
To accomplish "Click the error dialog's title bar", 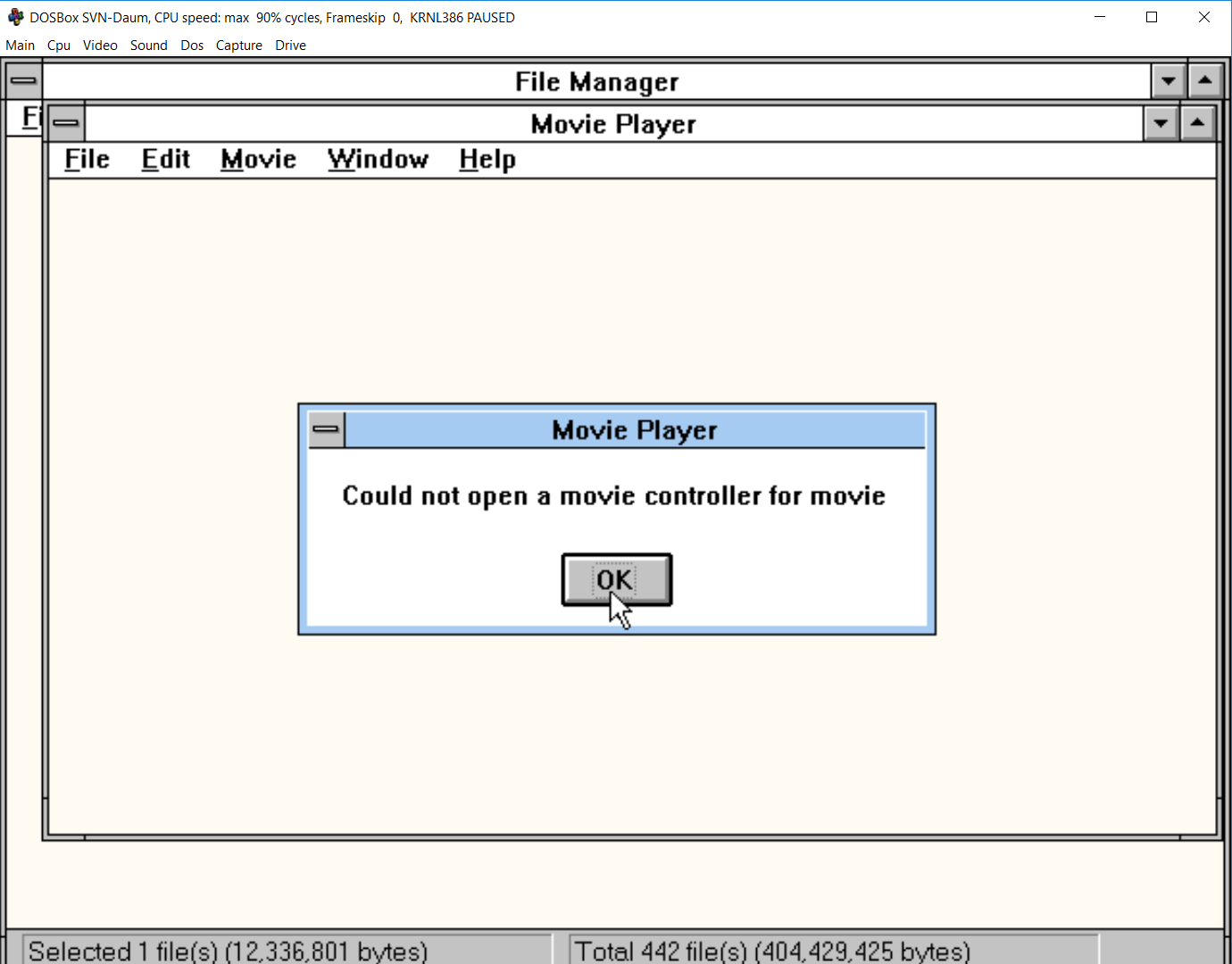I will pos(635,430).
